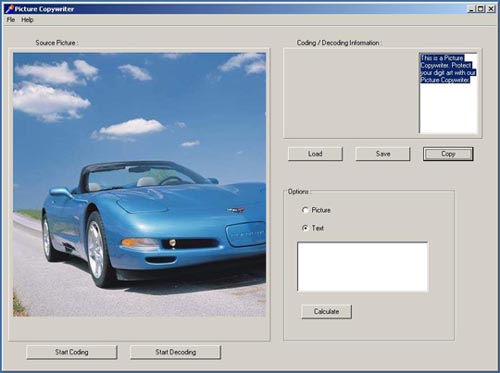This screenshot has width=500, height=373.
Task: Open the Help menu
Action: [27, 20]
